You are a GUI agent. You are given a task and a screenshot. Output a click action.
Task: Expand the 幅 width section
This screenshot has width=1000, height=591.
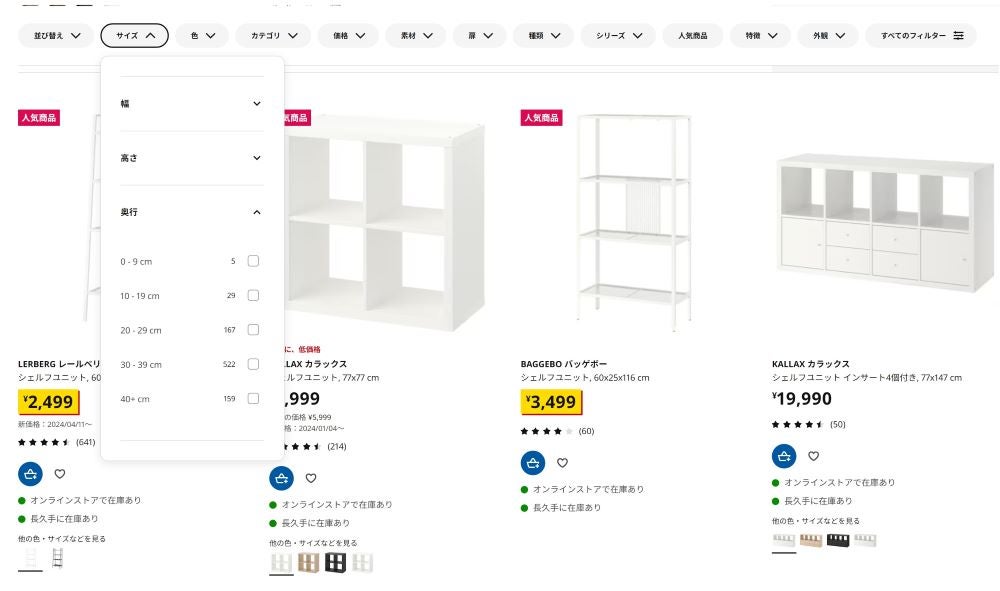191,104
